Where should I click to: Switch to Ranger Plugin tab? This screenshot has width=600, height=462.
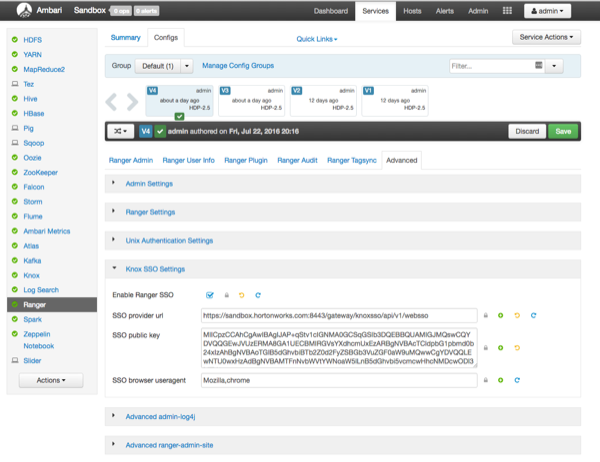pyautogui.click(x=246, y=160)
